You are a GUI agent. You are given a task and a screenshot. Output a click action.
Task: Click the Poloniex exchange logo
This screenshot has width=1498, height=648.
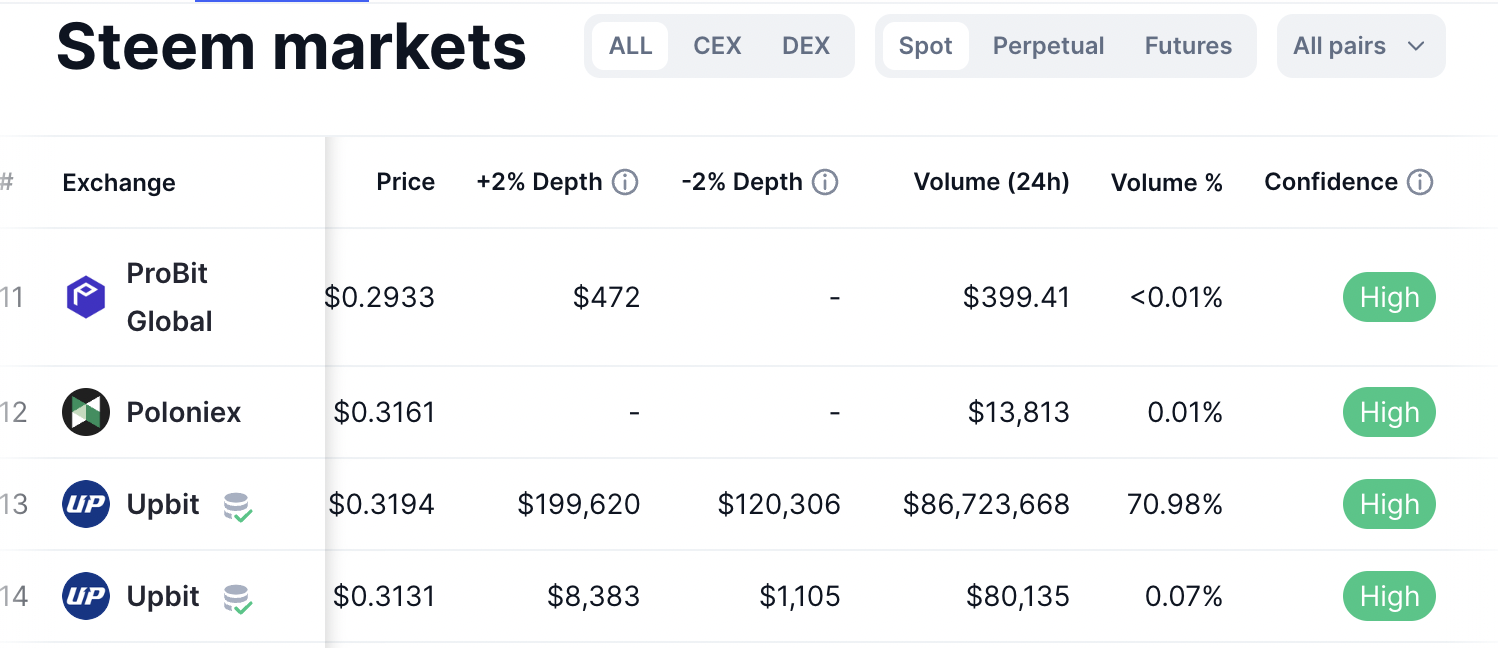(86, 412)
